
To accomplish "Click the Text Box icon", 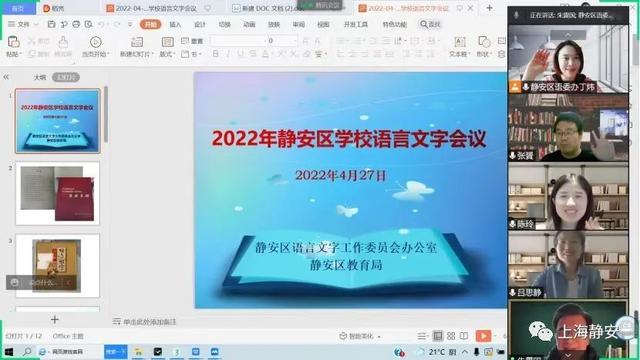I will [x=460, y=42].
